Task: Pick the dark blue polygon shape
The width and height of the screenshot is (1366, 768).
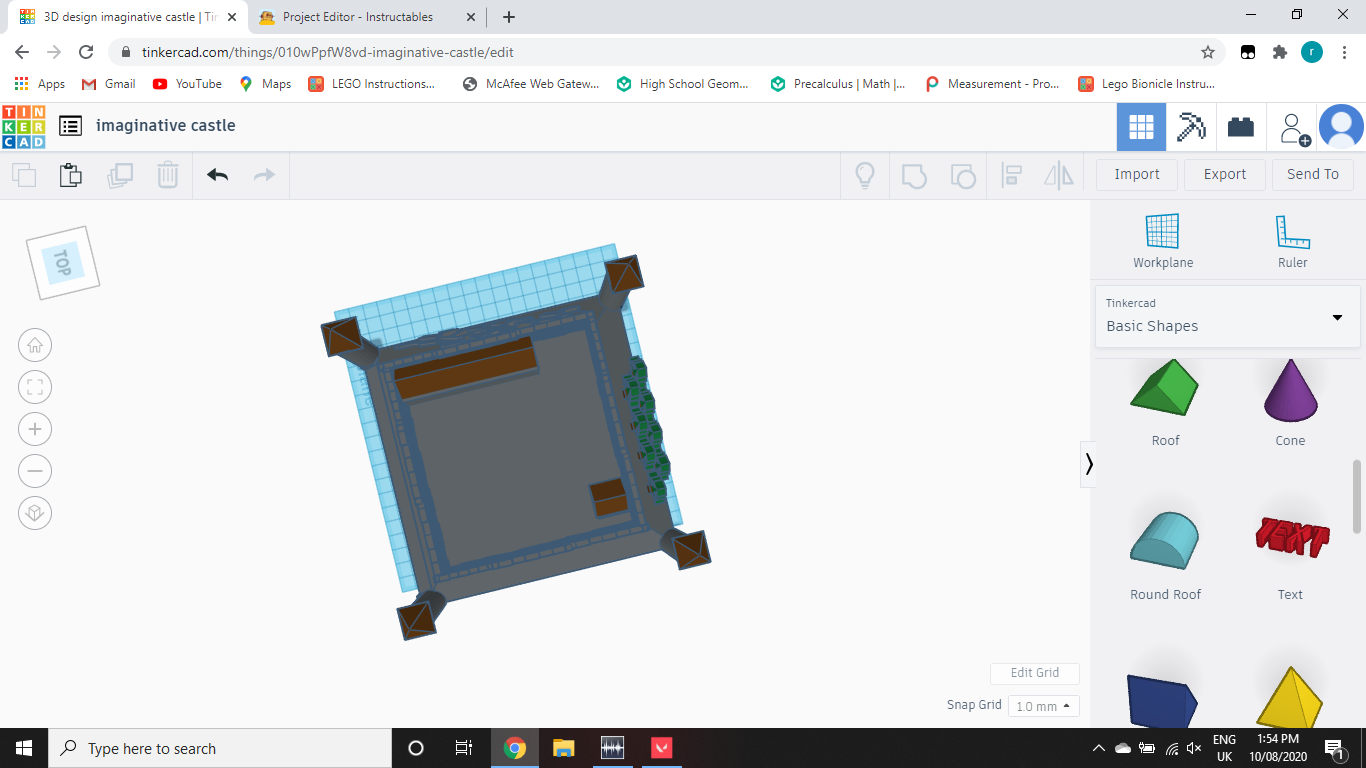Action: (1162, 702)
